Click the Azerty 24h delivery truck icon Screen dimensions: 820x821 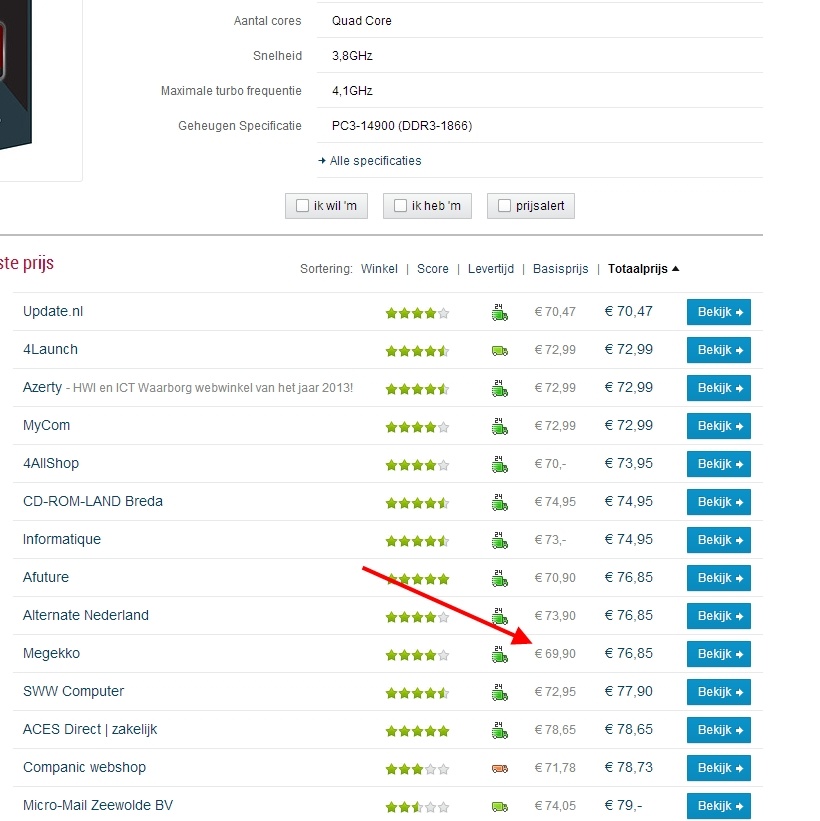coord(500,389)
